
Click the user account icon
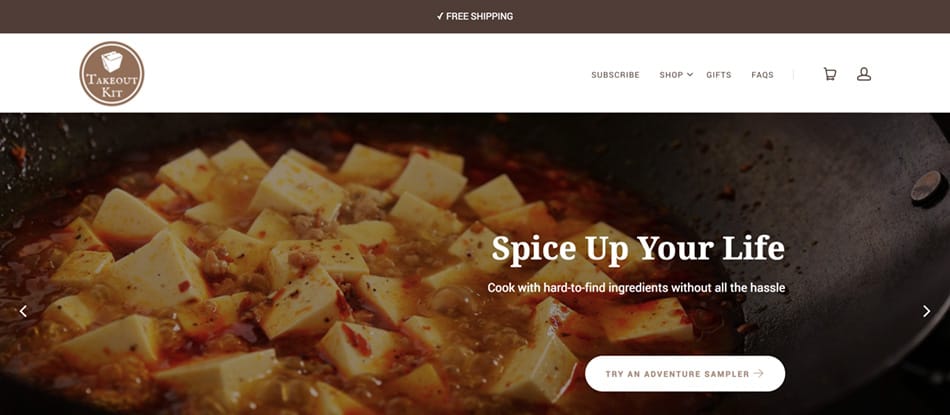pyautogui.click(x=863, y=74)
